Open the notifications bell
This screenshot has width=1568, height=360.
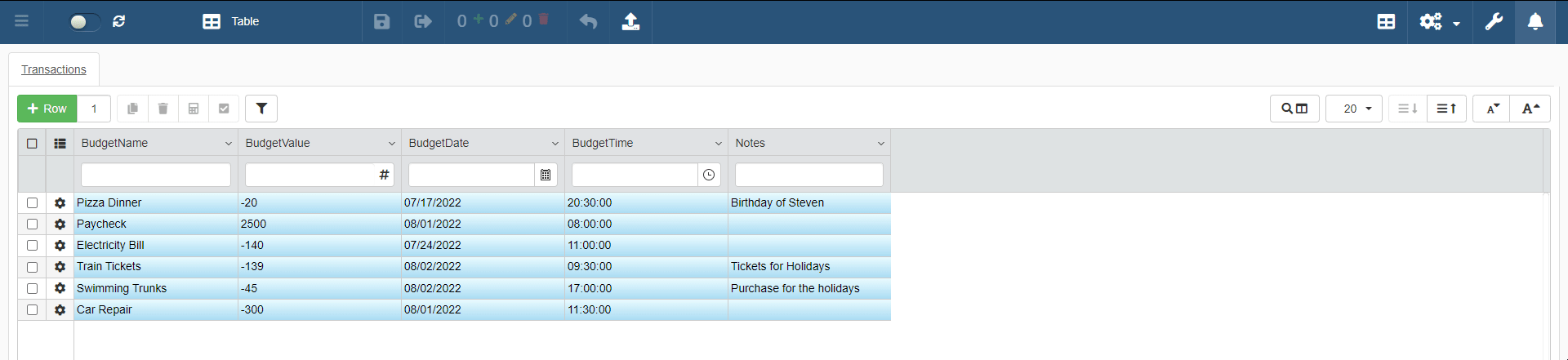pyautogui.click(x=1535, y=21)
